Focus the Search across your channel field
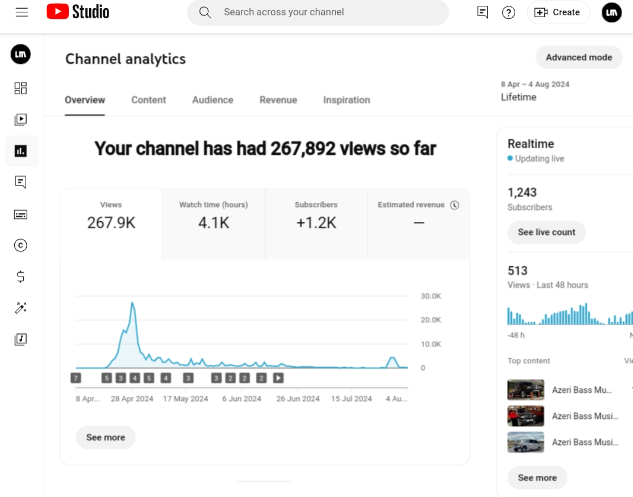Screen dimensions: 633x497 [x=318, y=12]
